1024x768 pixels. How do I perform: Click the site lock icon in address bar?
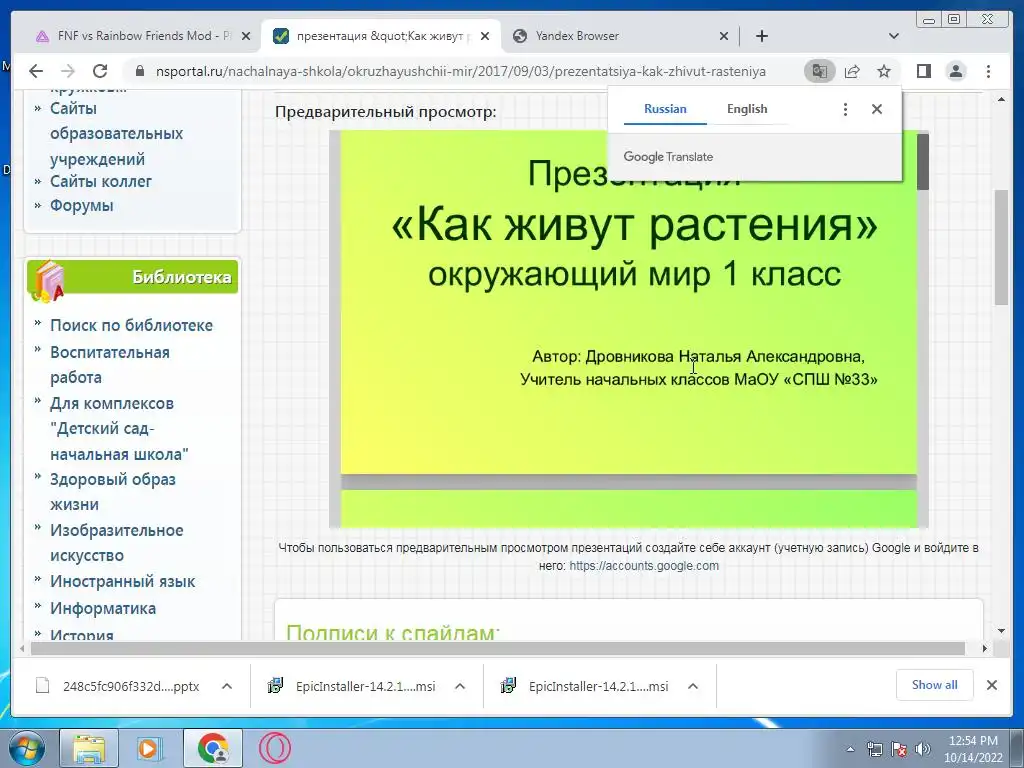coord(139,71)
